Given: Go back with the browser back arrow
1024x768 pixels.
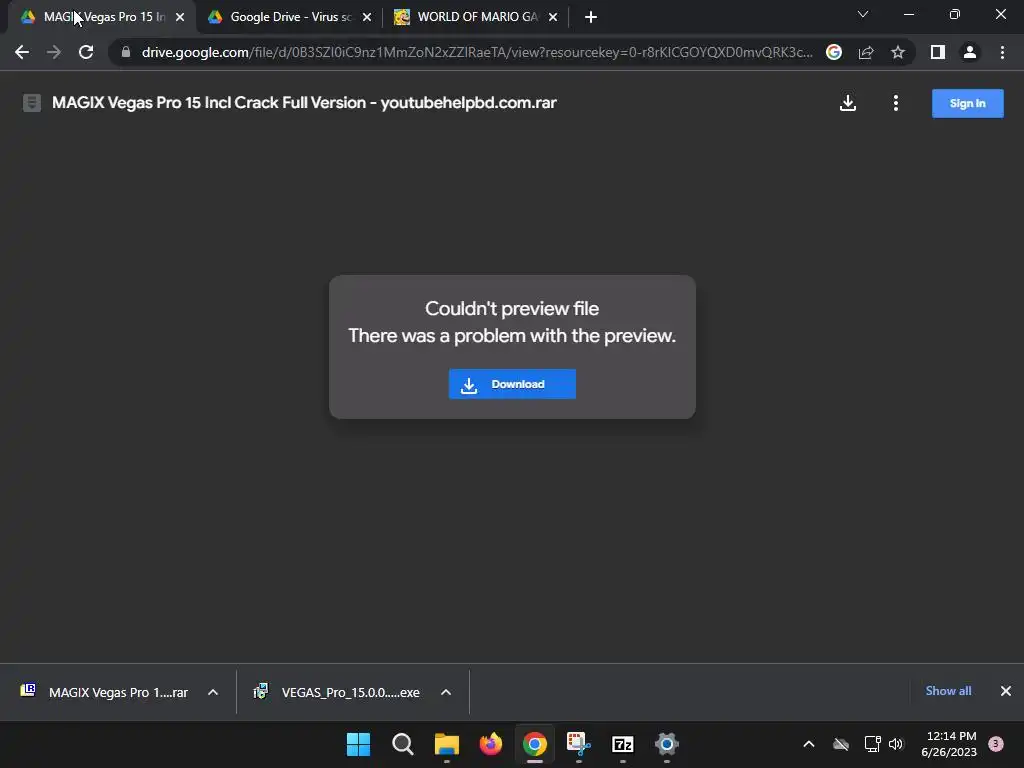Looking at the screenshot, I should click(x=22, y=52).
